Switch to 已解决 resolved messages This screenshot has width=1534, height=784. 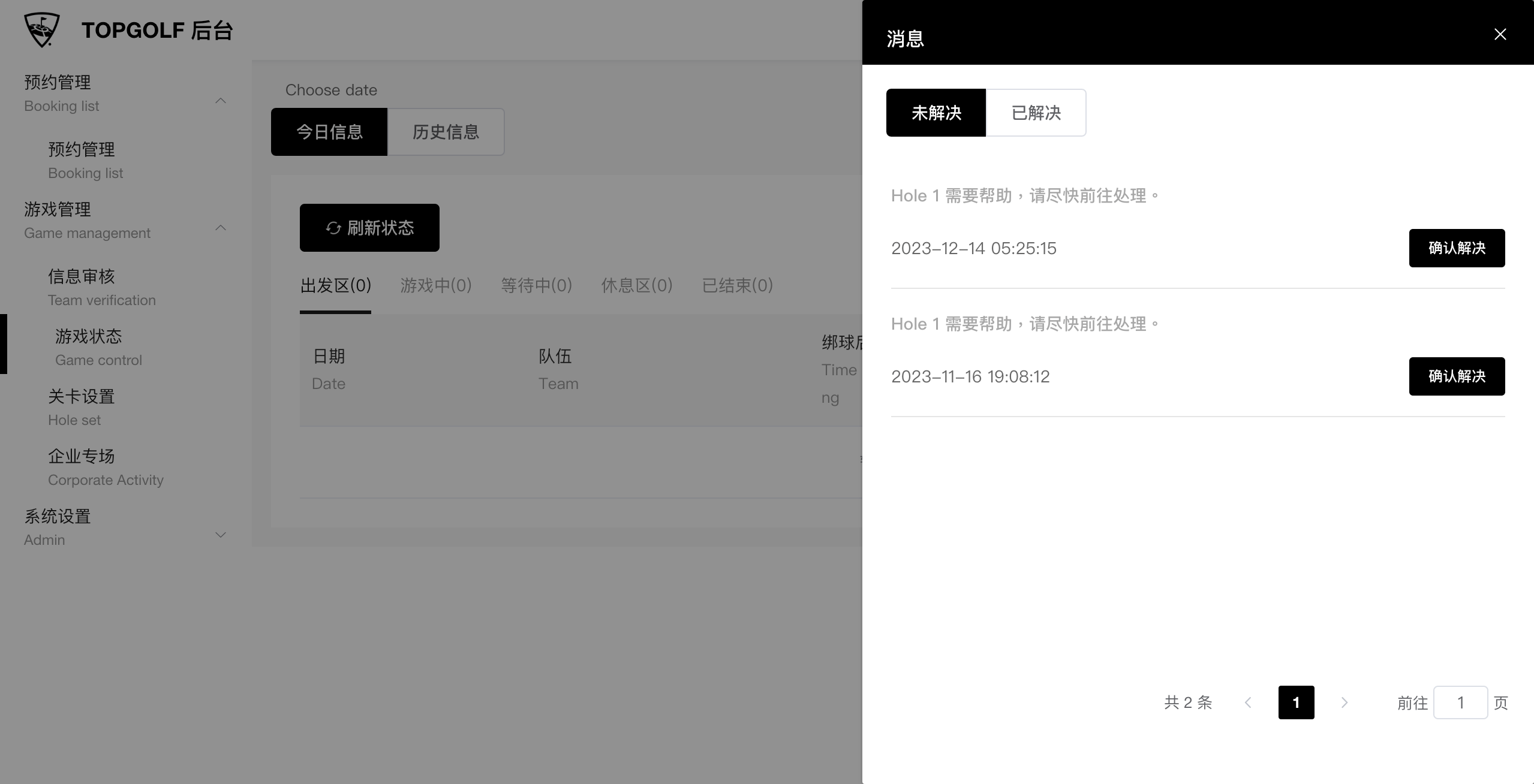point(1036,113)
